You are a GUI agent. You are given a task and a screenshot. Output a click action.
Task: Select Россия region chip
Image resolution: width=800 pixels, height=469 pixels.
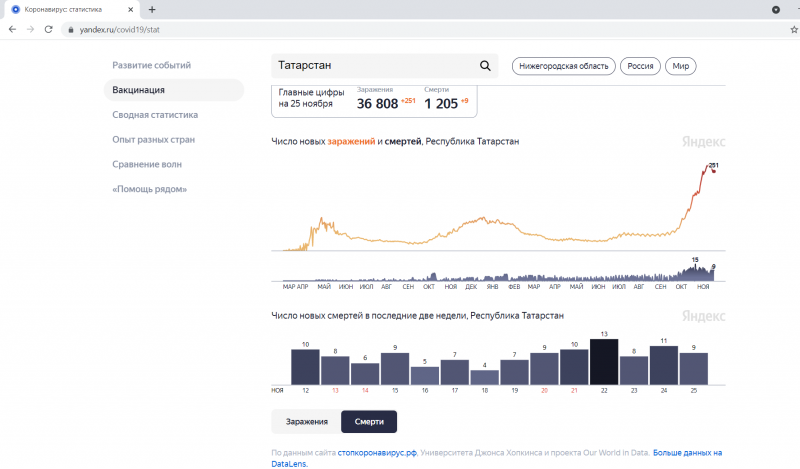[x=640, y=66]
